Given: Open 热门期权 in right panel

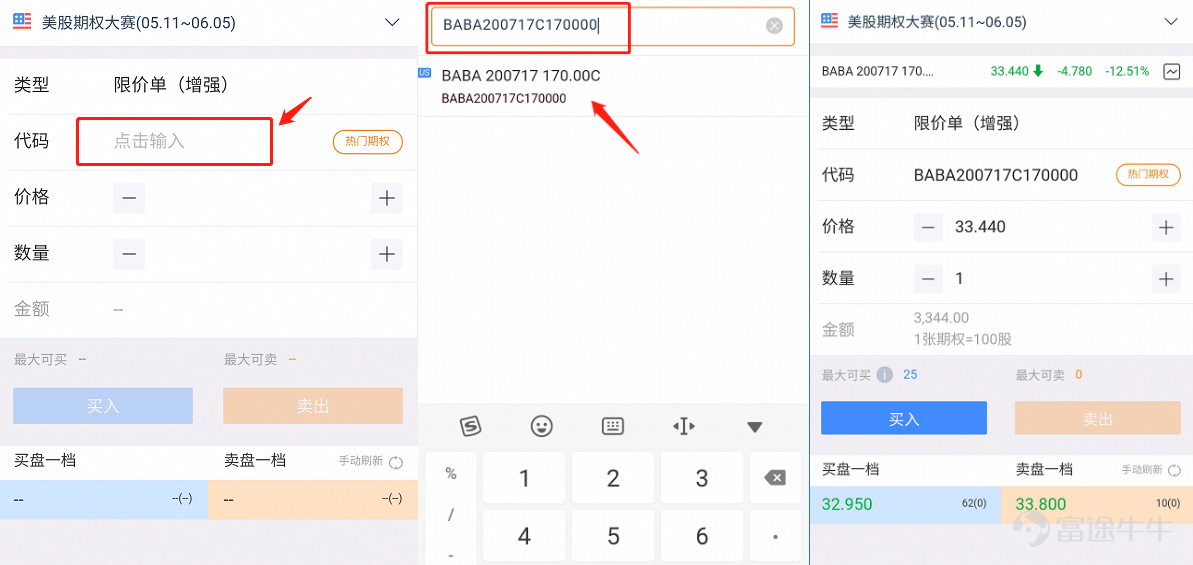Looking at the screenshot, I should tap(1148, 174).
